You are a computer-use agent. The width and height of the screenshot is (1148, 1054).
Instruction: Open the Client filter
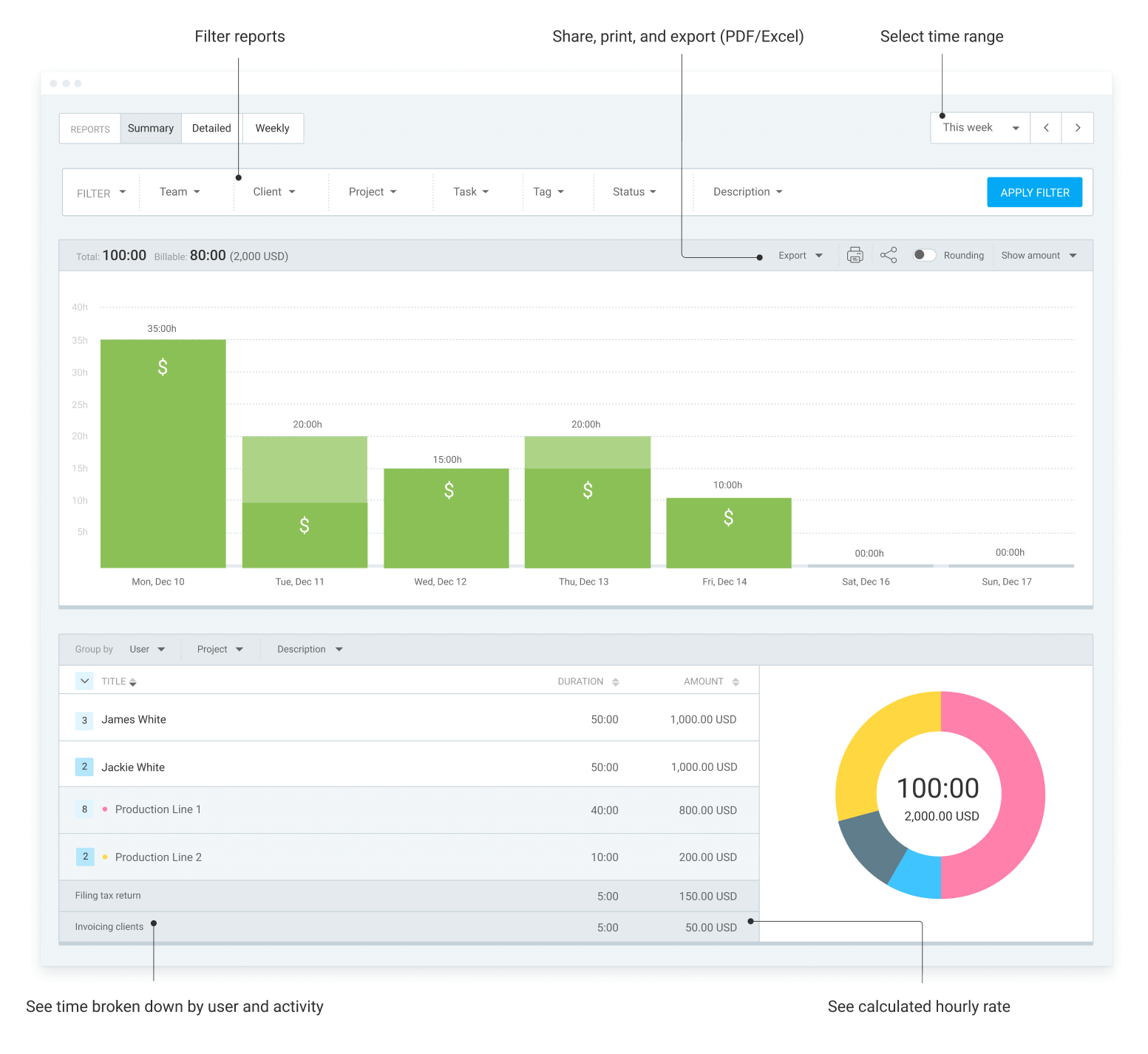point(274,191)
